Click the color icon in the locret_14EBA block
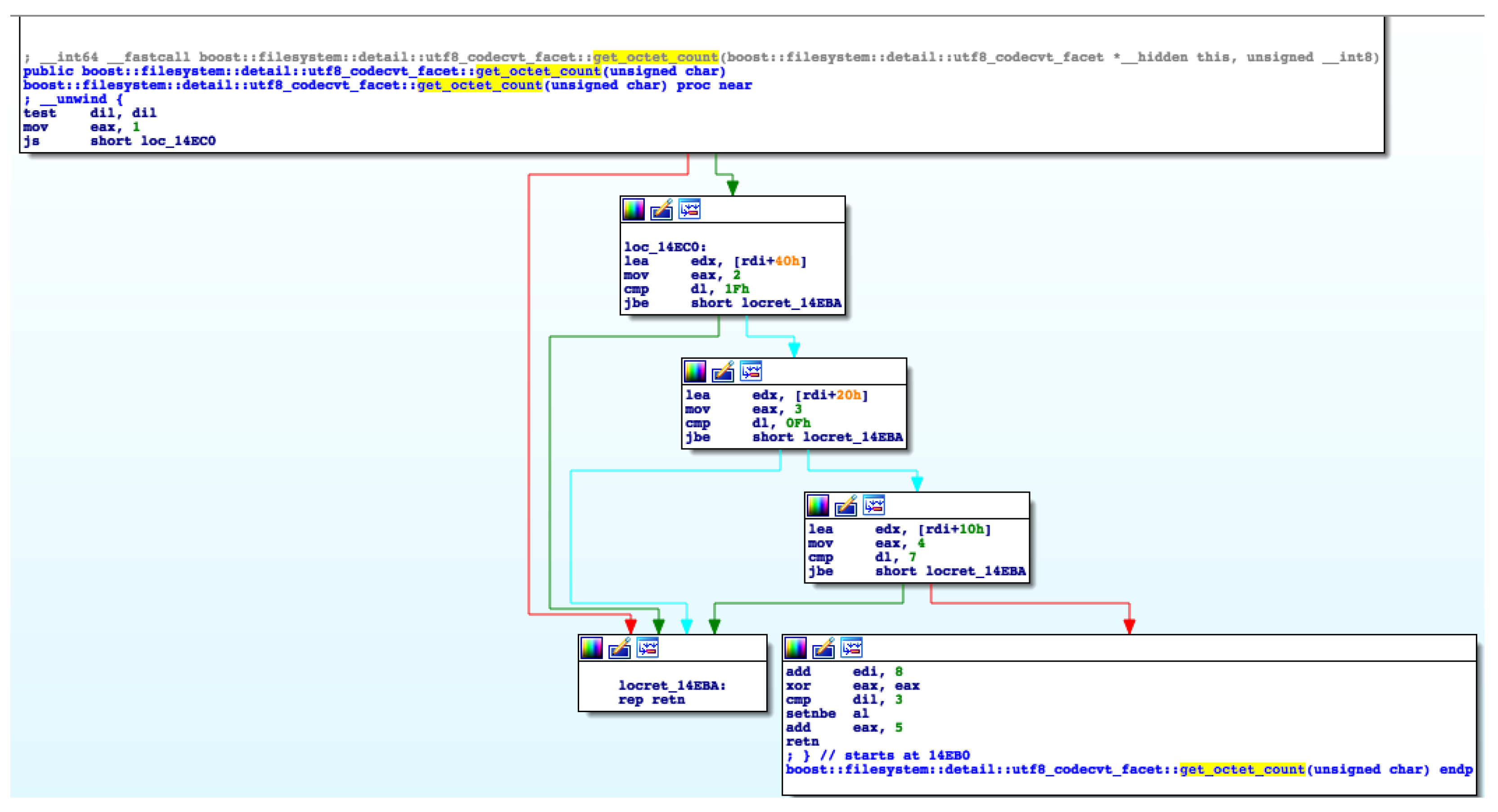This screenshot has width=1498, height=812. [x=591, y=648]
